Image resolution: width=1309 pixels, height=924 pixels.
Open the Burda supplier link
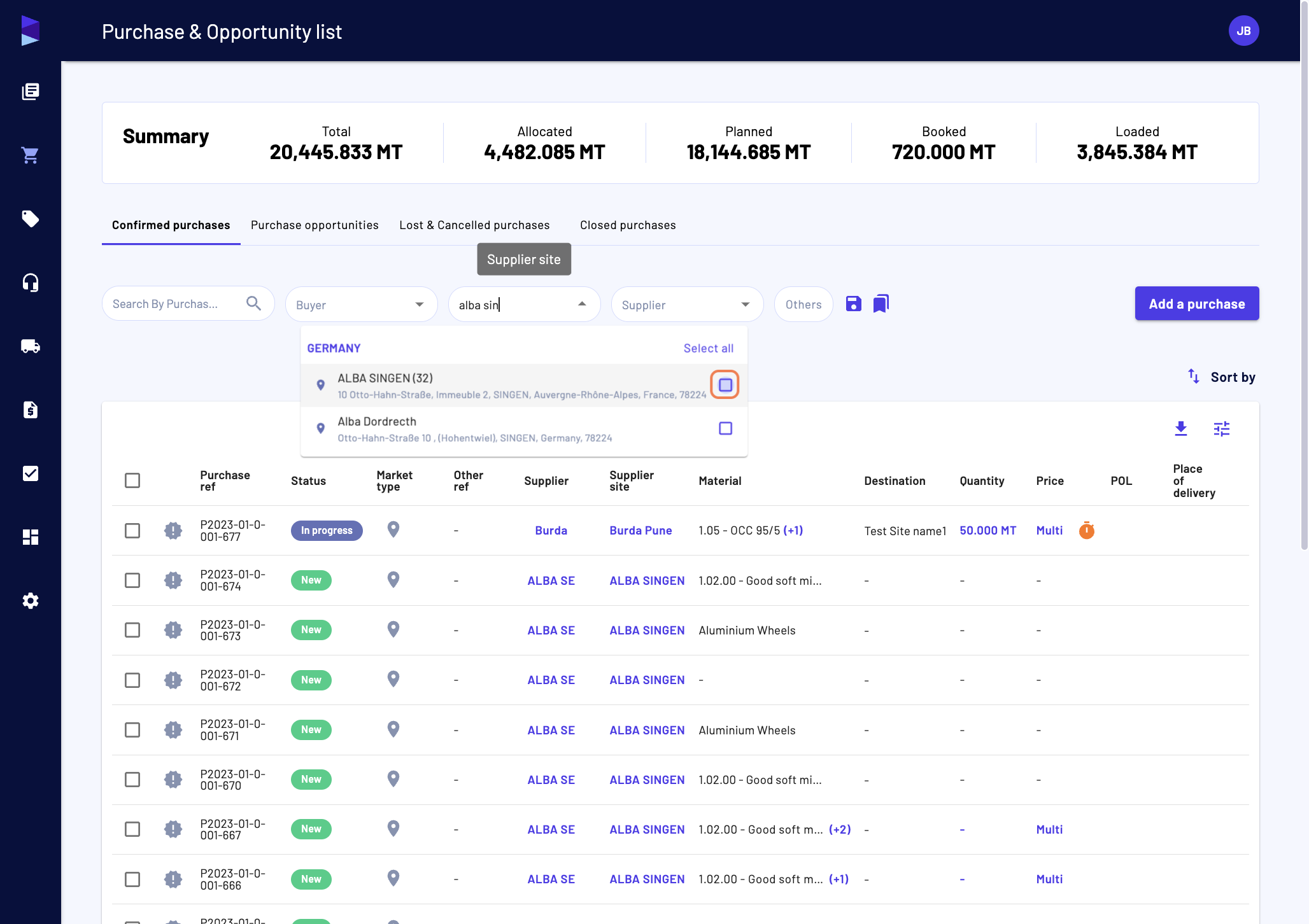(551, 530)
